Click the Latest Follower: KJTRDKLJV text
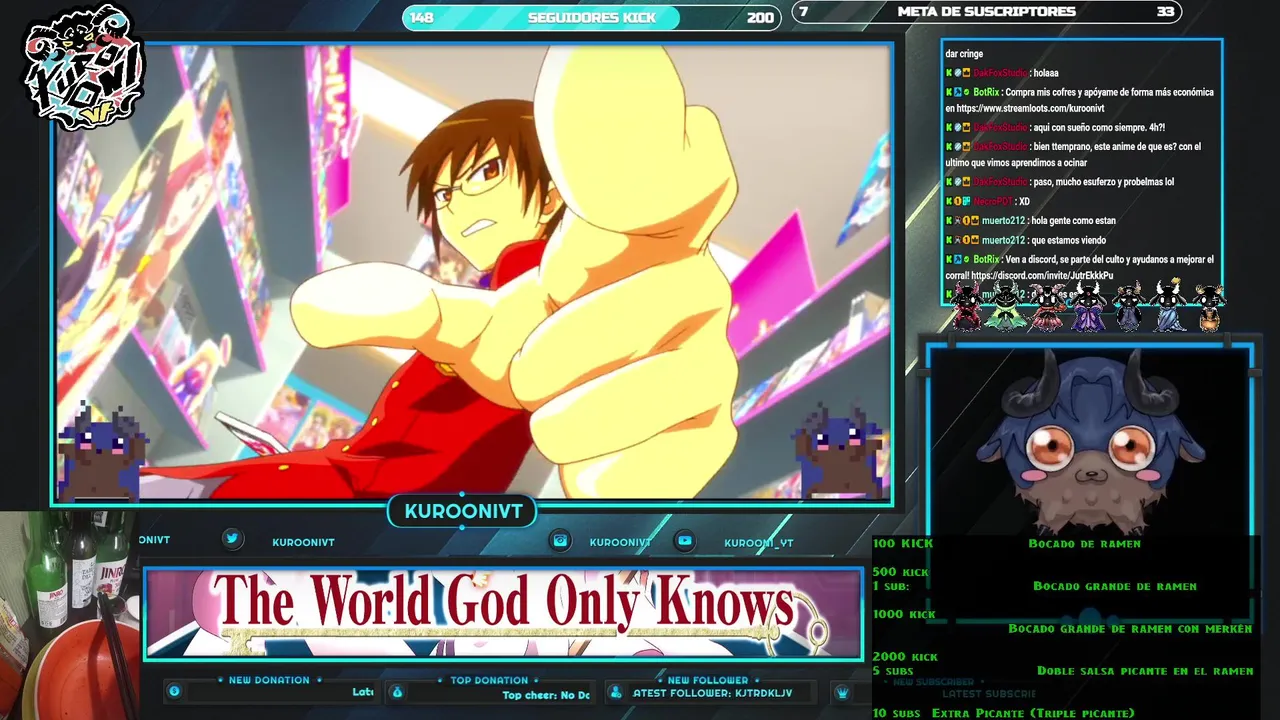The width and height of the screenshot is (1280, 720). coord(713,693)
